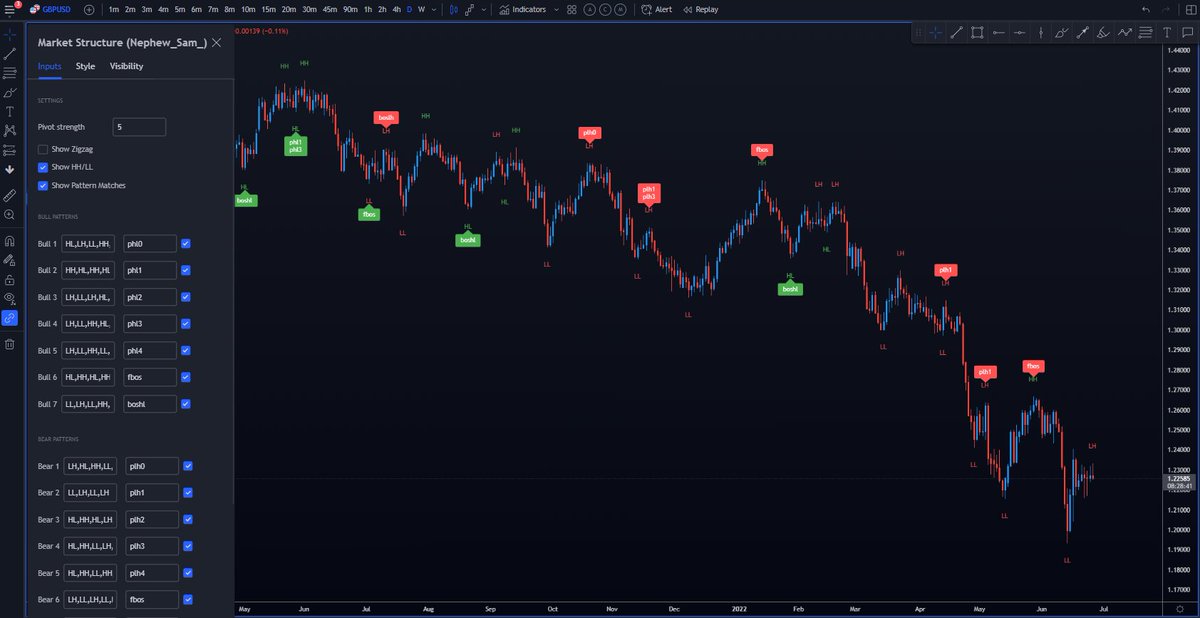Activate the zoom in tool
The width and height of the screenshot is (1200, 618).
point(10,215)
